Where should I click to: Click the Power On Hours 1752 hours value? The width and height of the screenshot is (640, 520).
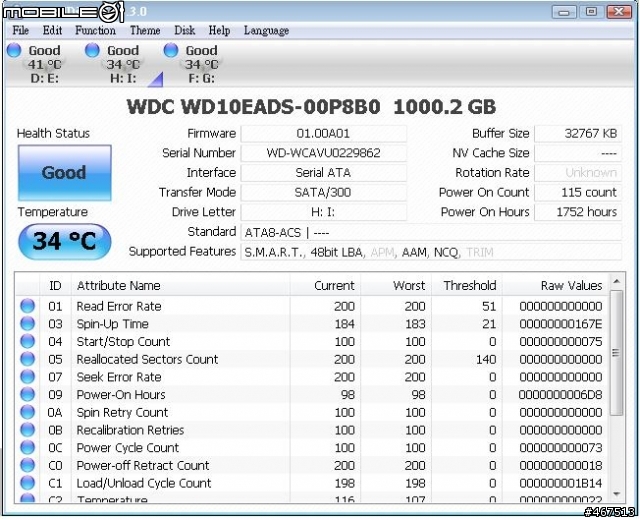[578, 212]
